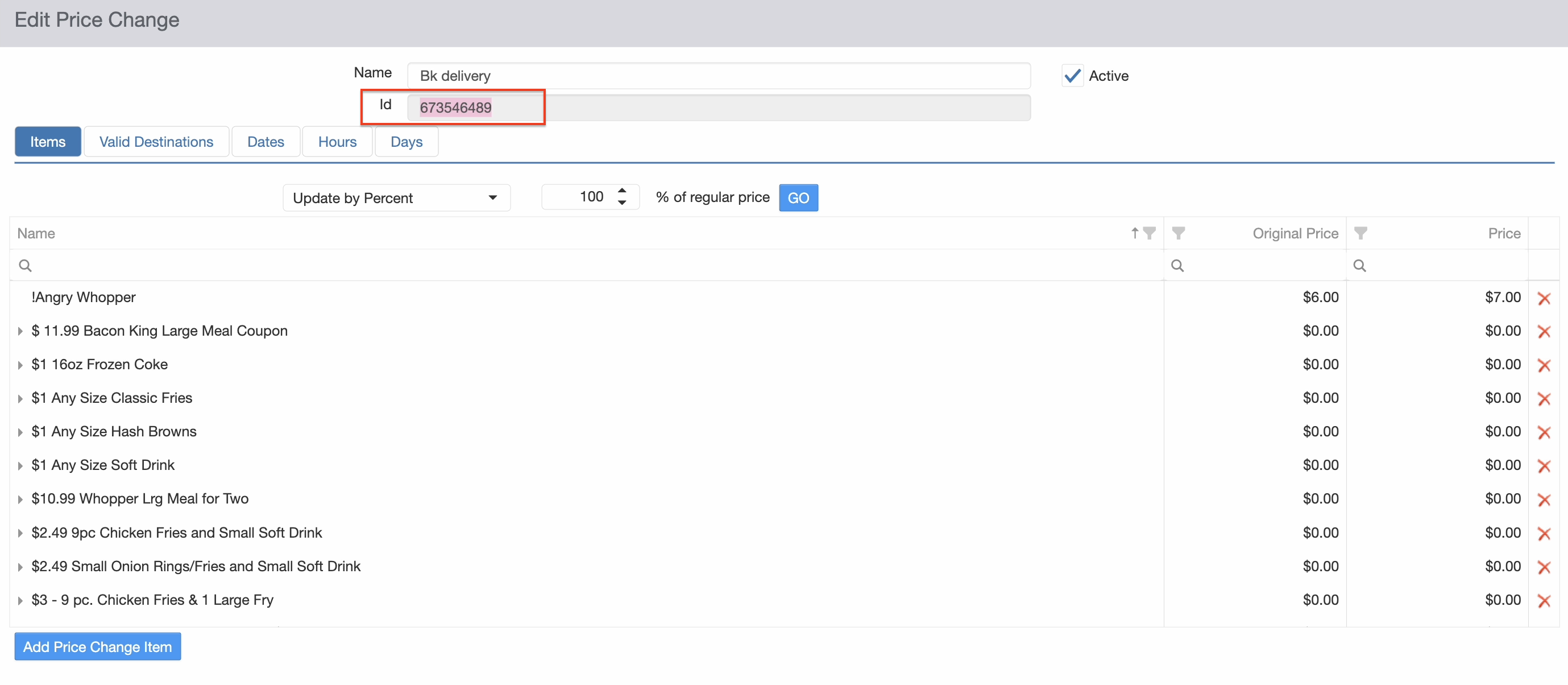The width and height of the screenshot is (1568, 685).
Task: Expand $ 11.99 Bacon King Large Meal Coupon
Action: (x=20, y=331)
